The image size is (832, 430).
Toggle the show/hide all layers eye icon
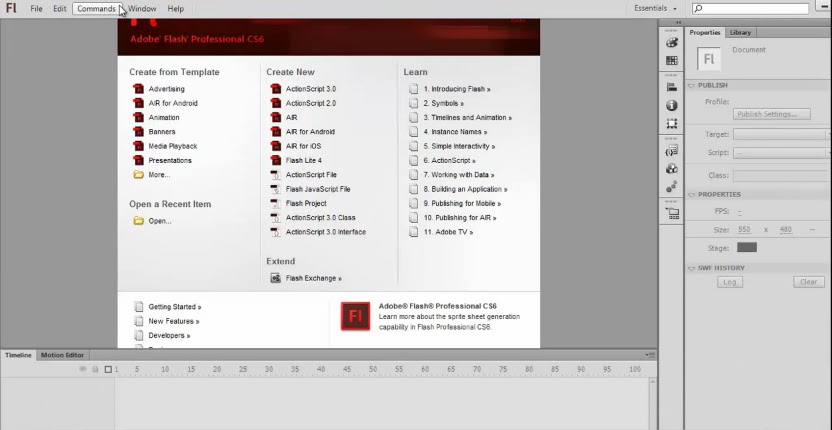tap(83, 369)
